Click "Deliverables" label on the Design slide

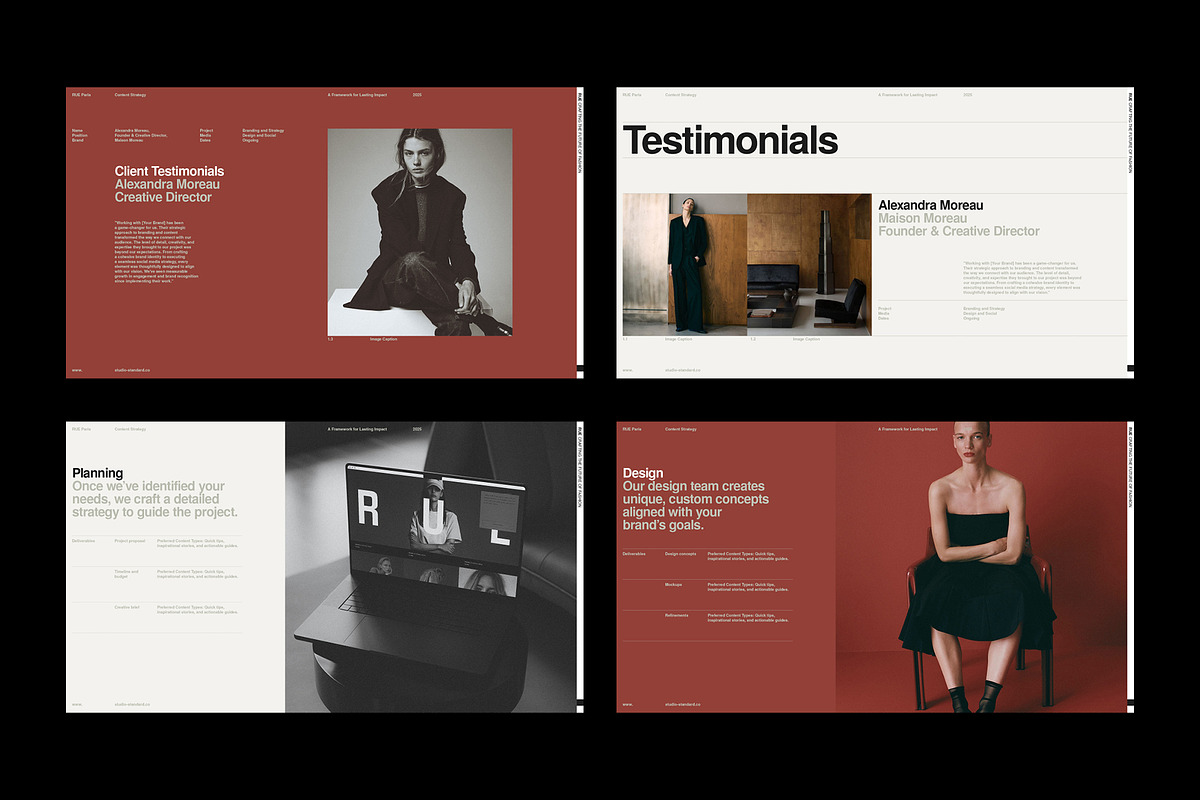coord(634,553)
